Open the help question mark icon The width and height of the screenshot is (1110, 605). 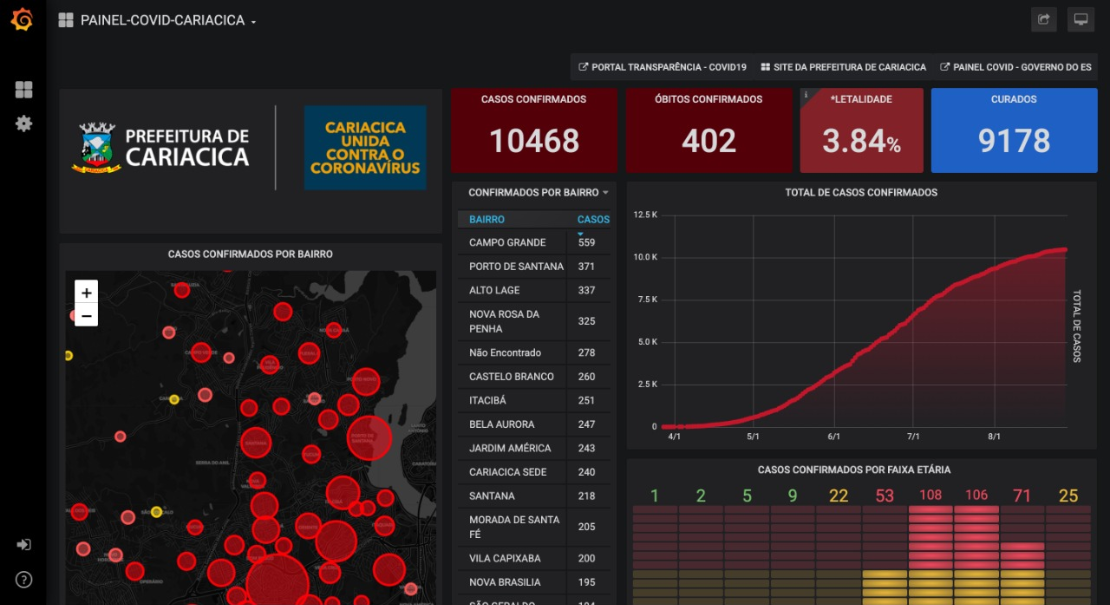point(23,580)
